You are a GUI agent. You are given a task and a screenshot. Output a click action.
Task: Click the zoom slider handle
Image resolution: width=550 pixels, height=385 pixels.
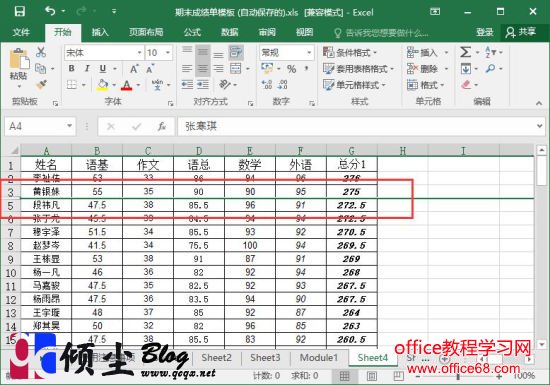click(x=458, y=376)
